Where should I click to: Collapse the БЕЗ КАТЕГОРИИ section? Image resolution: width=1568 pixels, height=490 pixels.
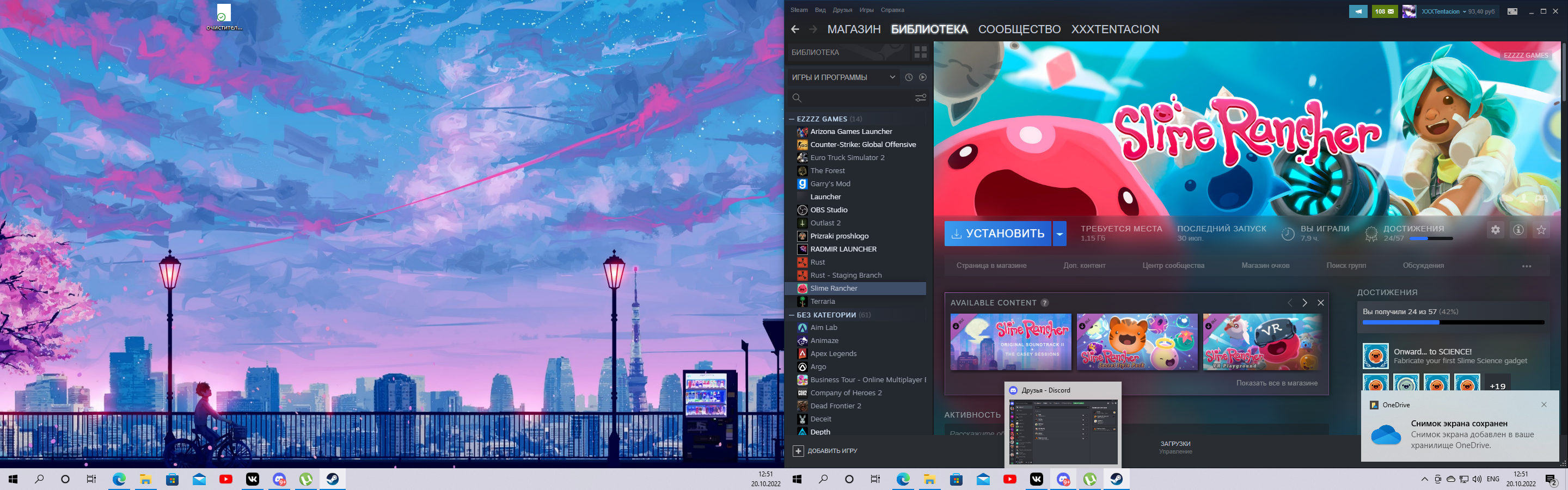pos(792,315)
